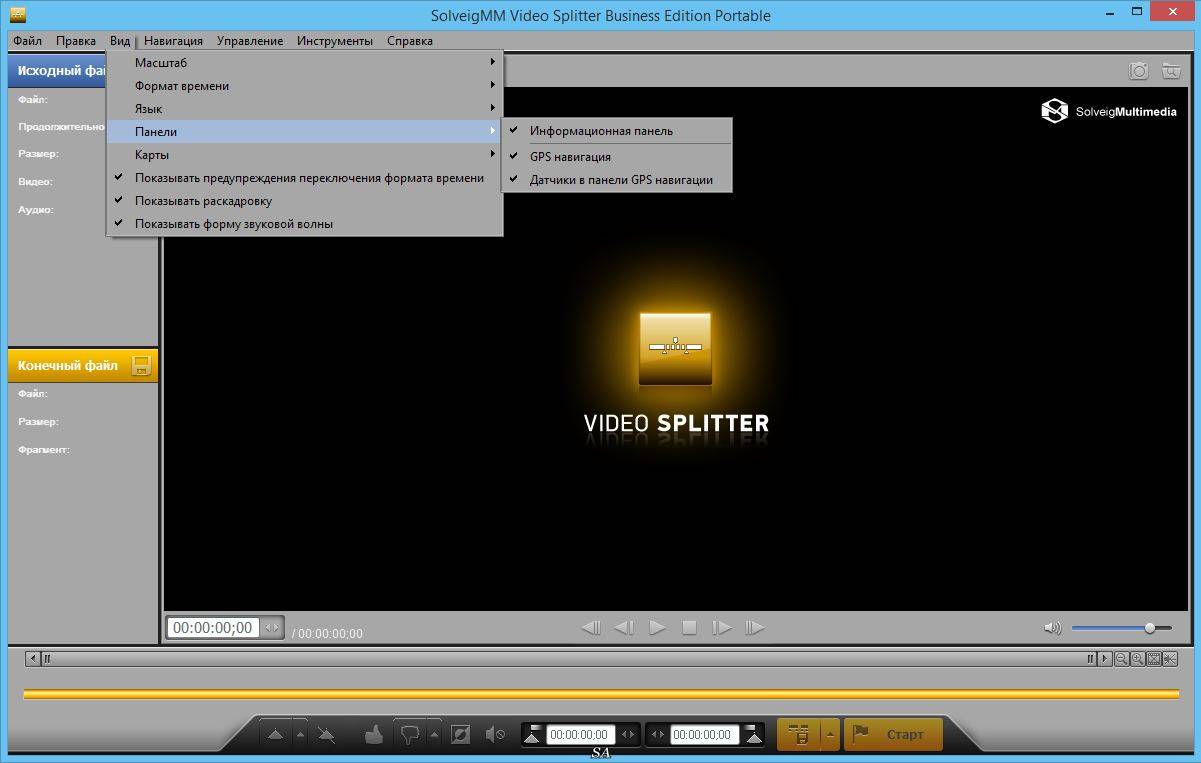Toggle Показывать предупреждения переключения формата времени
Image resolution: width=1201 pixels, height=763 pixels.
tap(304, 178)
